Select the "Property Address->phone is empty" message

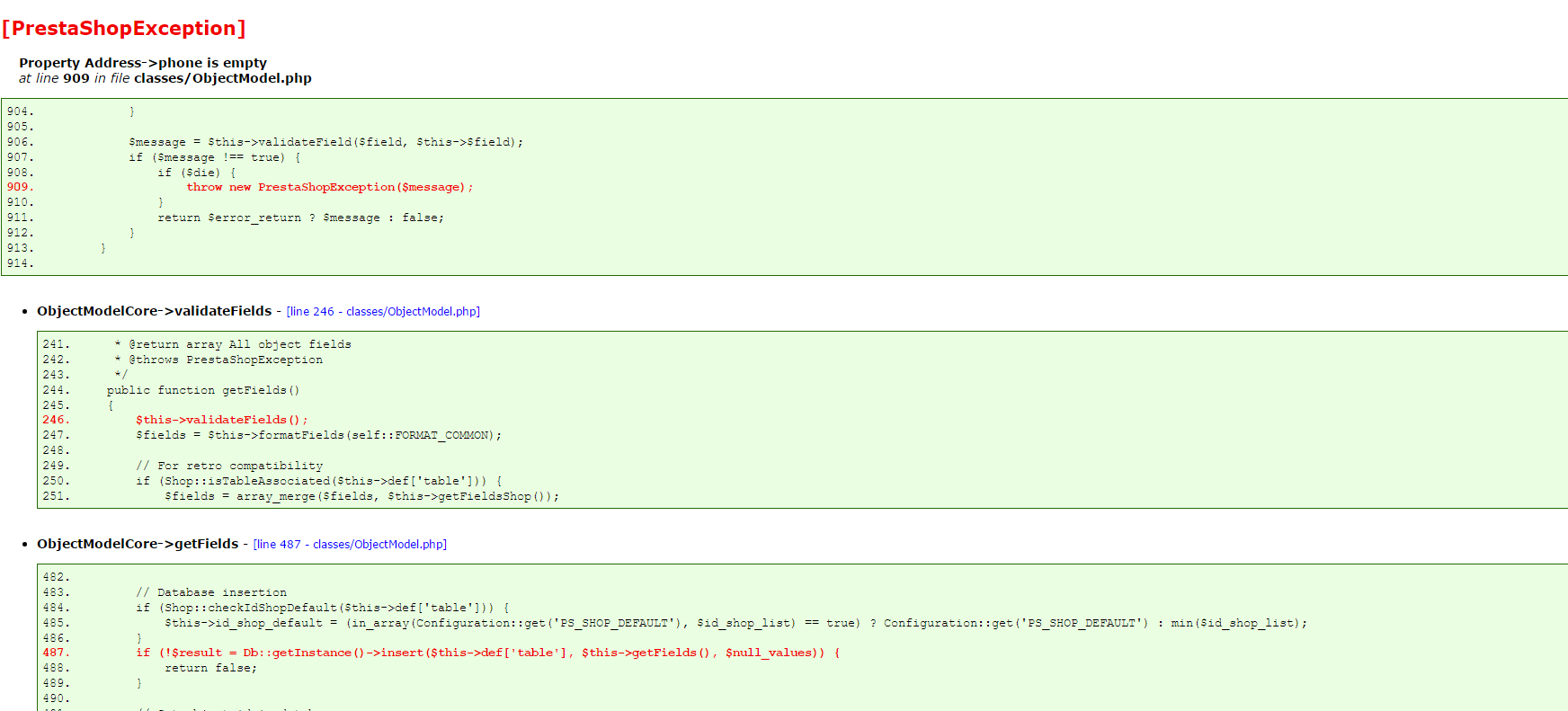[143, 63]
